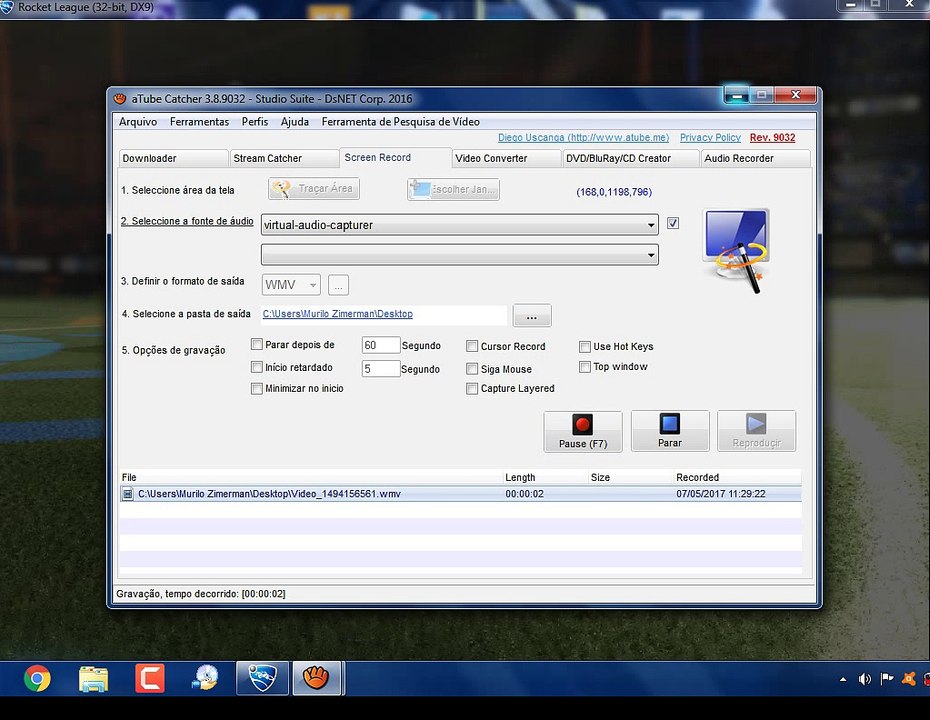Click the Length column header
Image resolution: width=930 pixels, height=720 pixels.
545,477
